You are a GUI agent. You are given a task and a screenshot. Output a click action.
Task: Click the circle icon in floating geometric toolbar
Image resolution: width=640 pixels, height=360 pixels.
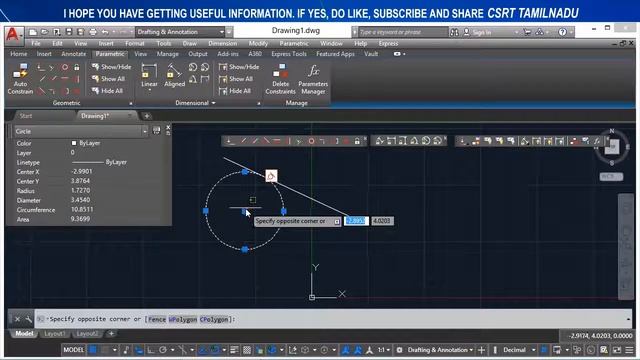coord(311,141)
